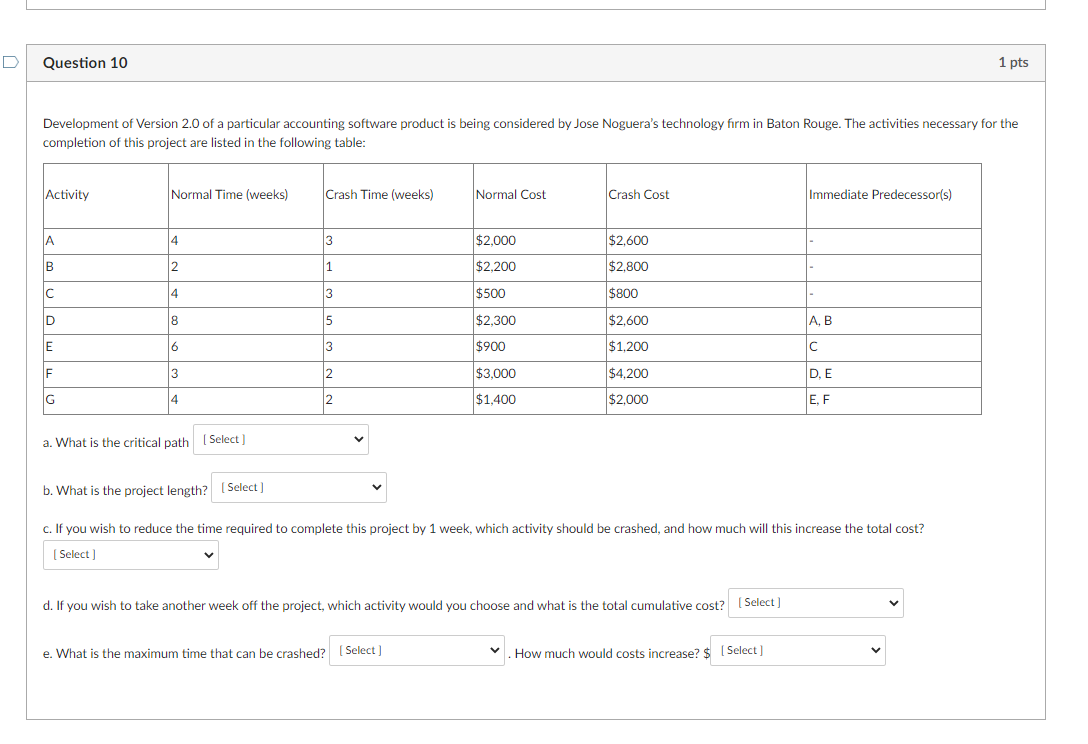Click the Crash Cost header cell
The width and height of the screenshot is (1088, 744).
point(639,194)
